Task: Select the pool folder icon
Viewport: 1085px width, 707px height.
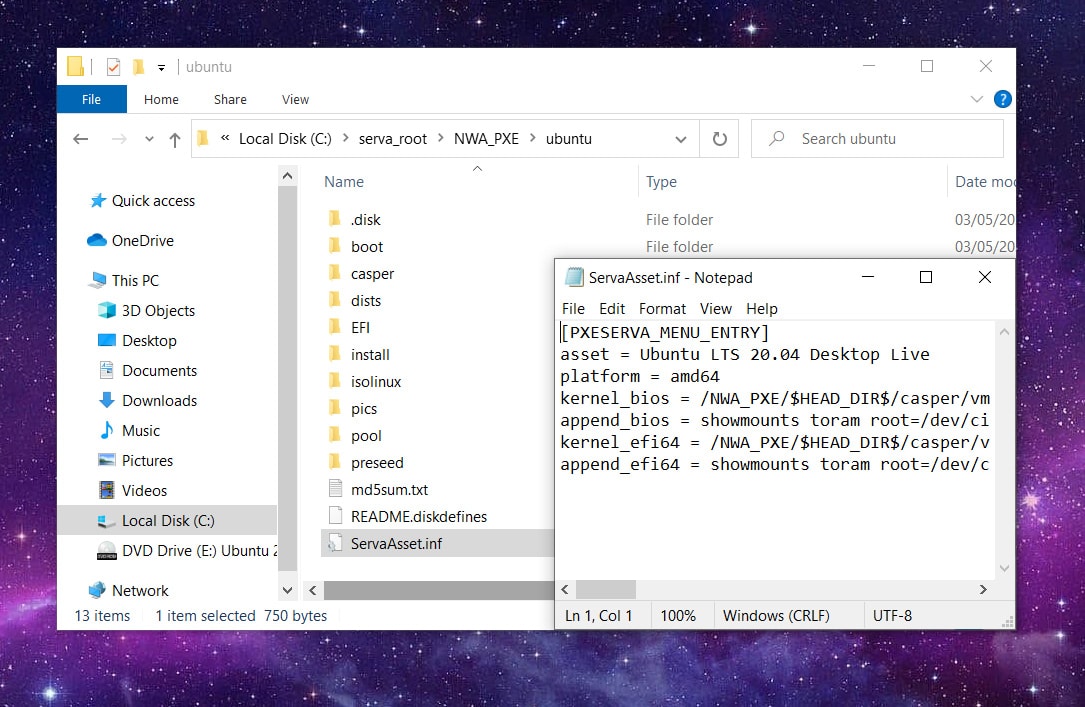Action: click(335, 435)
